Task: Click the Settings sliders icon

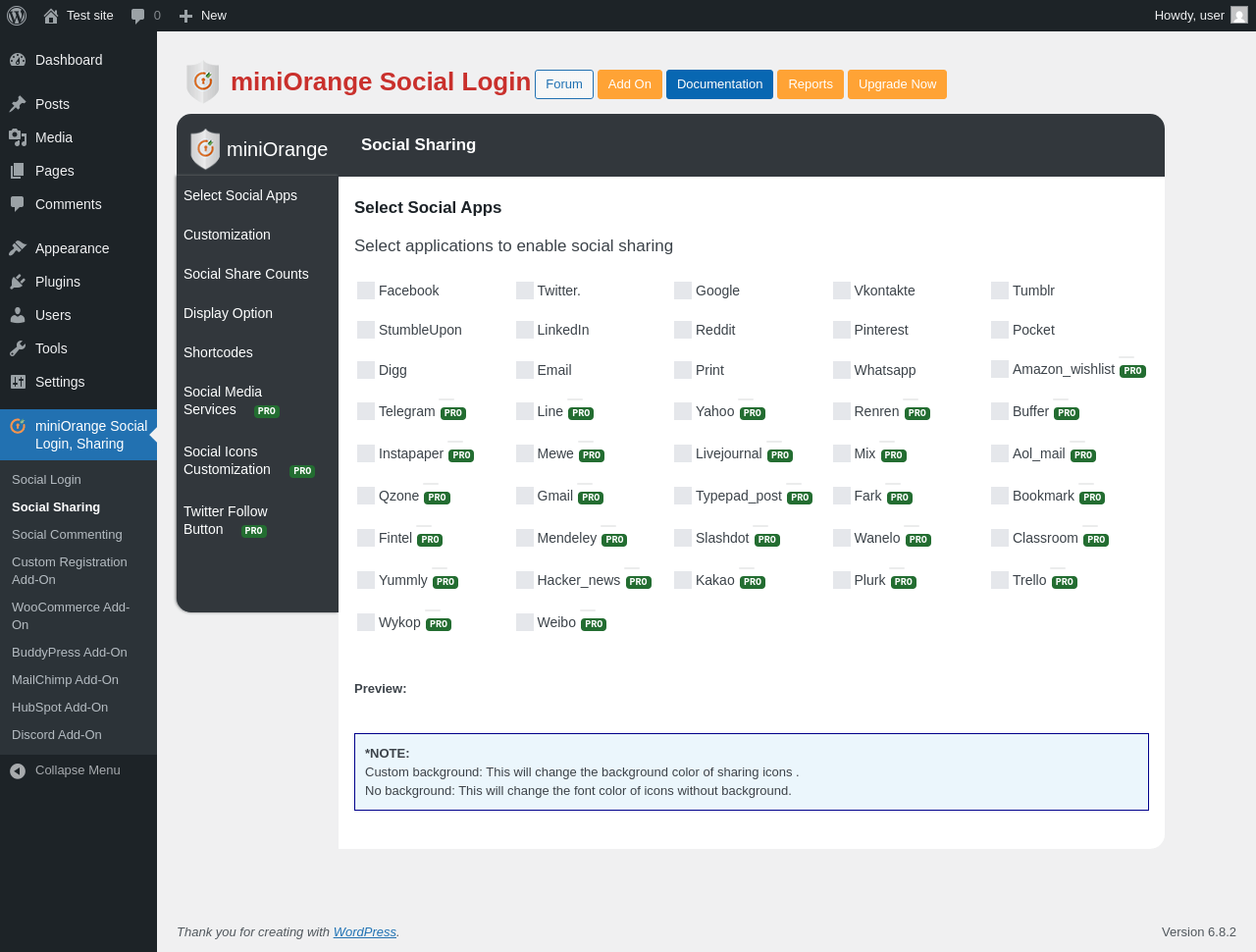Action: (x=18, y=382)
